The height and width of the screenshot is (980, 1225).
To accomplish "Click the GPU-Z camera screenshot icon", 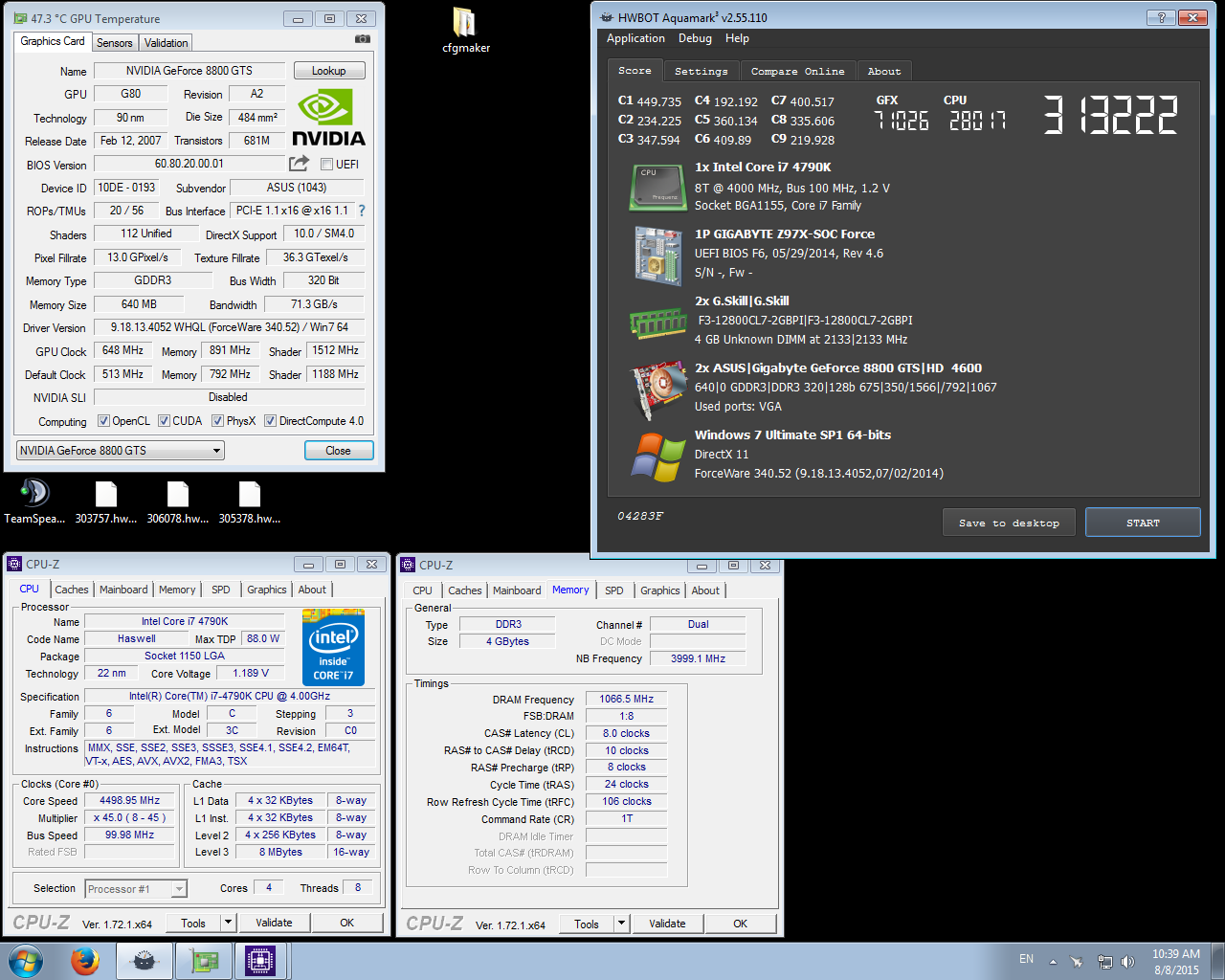I will click(363, 39).
